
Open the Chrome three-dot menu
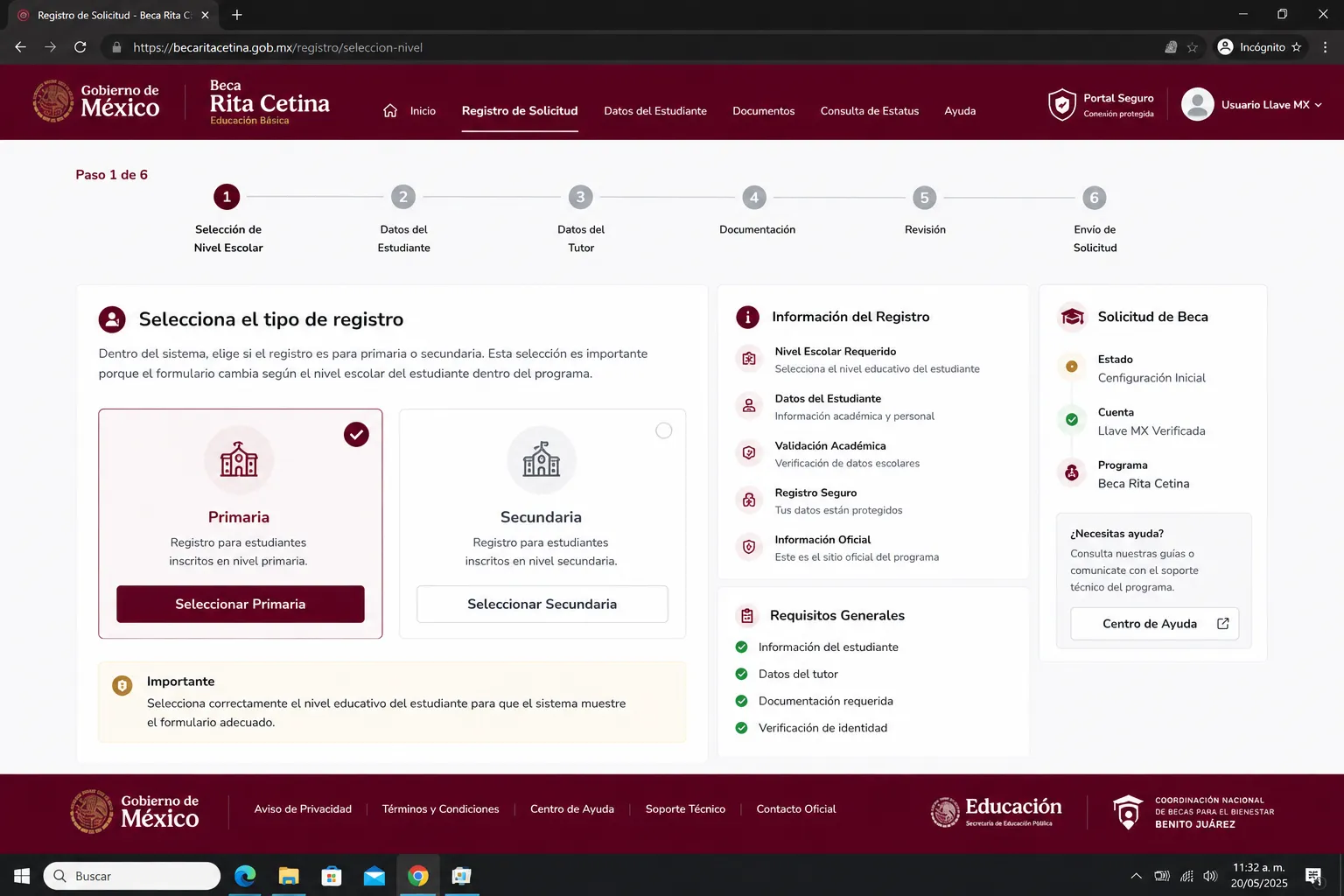click(1326, 47)
